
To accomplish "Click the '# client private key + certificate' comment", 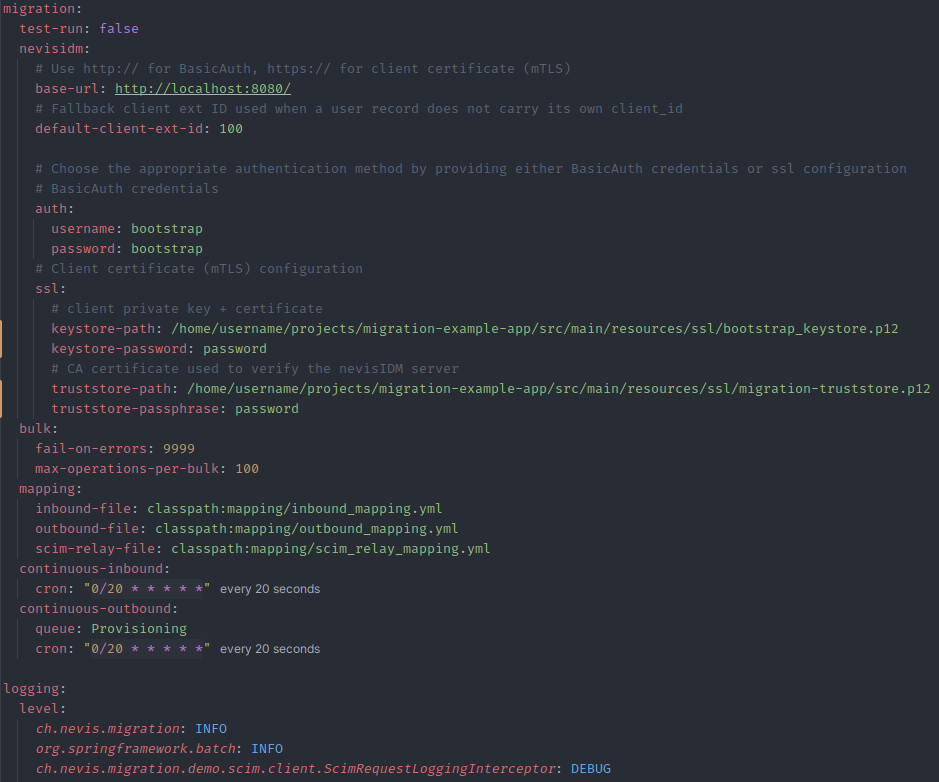I will point(187,308).
